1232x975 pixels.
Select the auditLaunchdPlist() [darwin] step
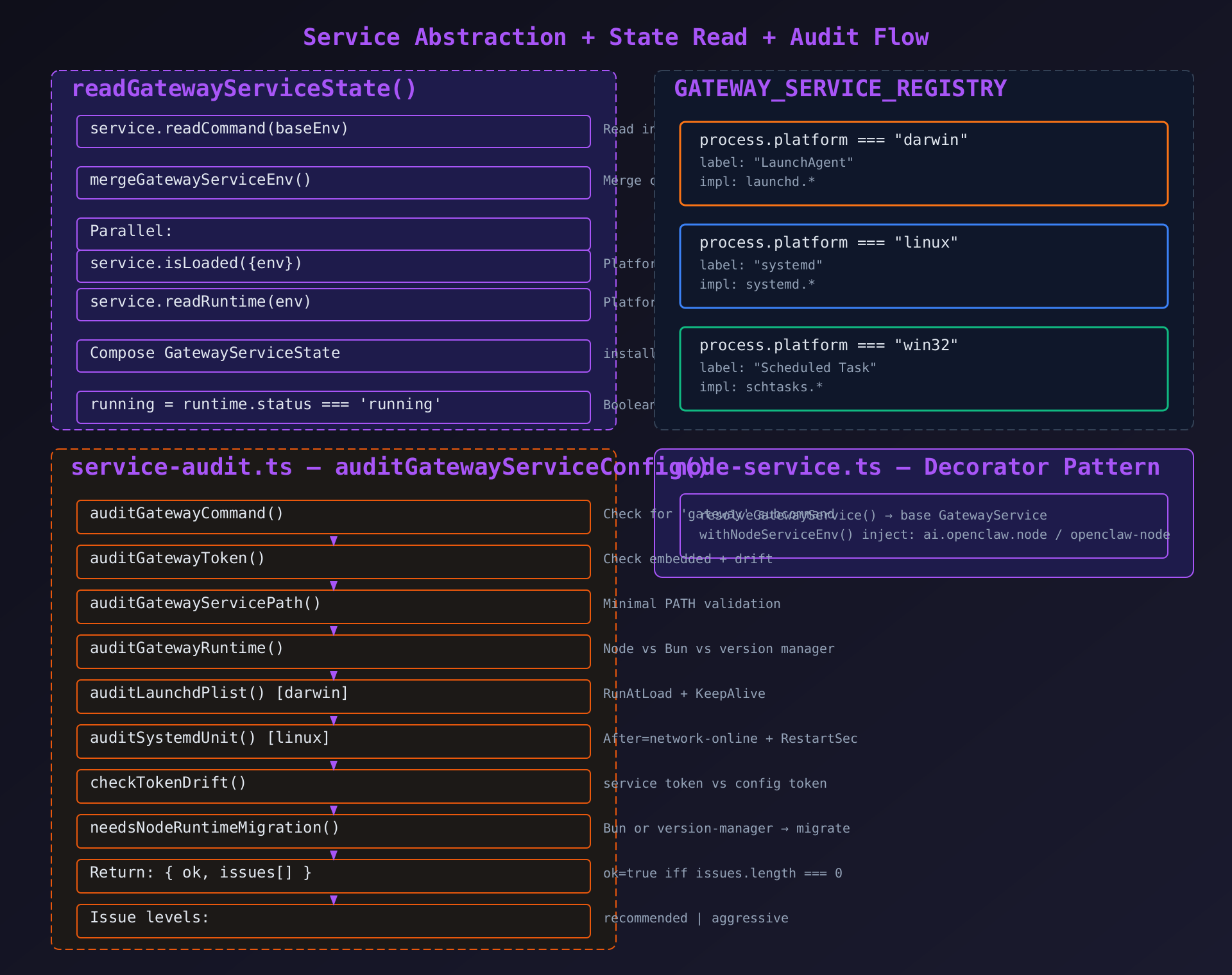[333, 697]
